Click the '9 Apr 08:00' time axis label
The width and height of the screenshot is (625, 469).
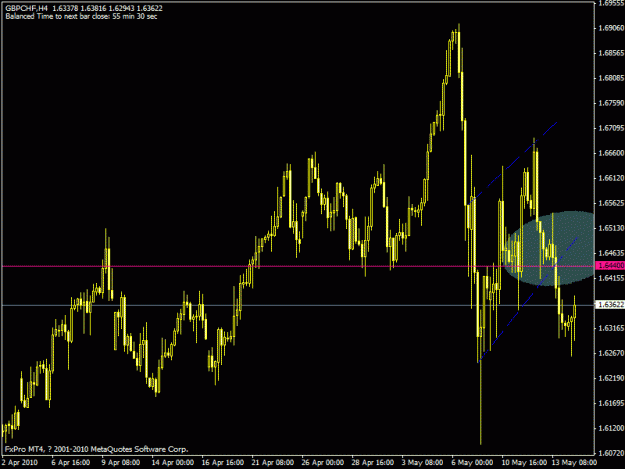click(x=120, y=463)
